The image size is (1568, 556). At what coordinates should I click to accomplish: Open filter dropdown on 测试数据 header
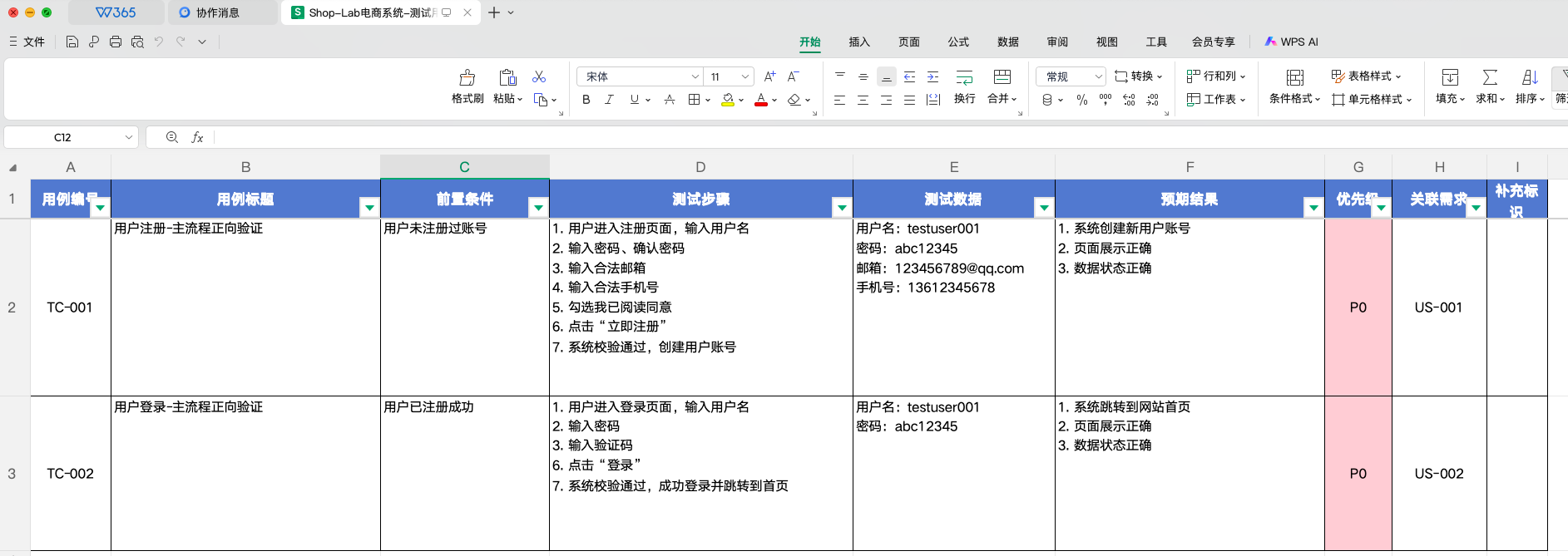point(1044,208)
